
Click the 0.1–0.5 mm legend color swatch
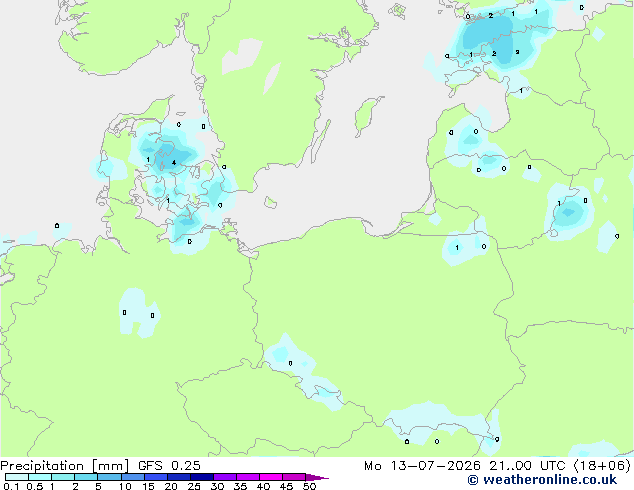[x=17, y=477]
